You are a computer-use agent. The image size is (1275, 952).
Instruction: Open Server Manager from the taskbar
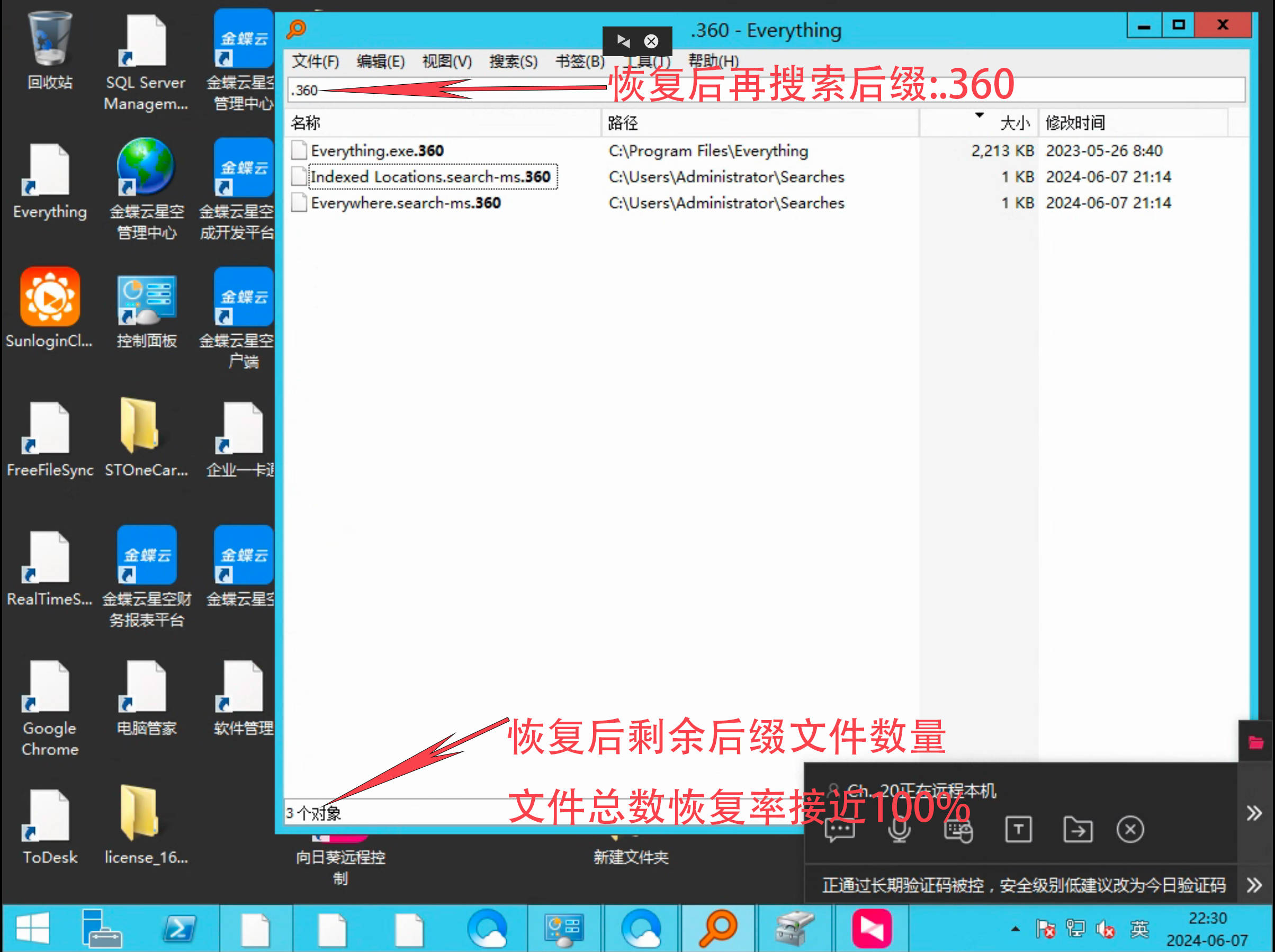pos(102,928)
